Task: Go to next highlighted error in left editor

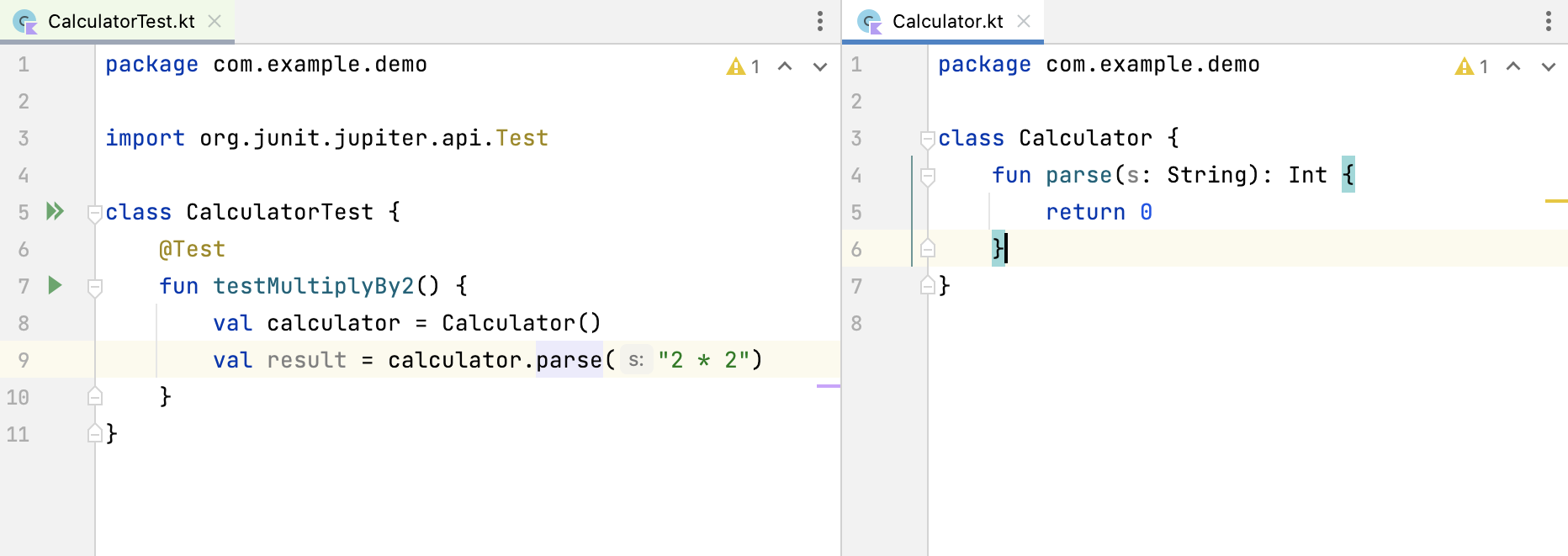Action: pos(820,66)
